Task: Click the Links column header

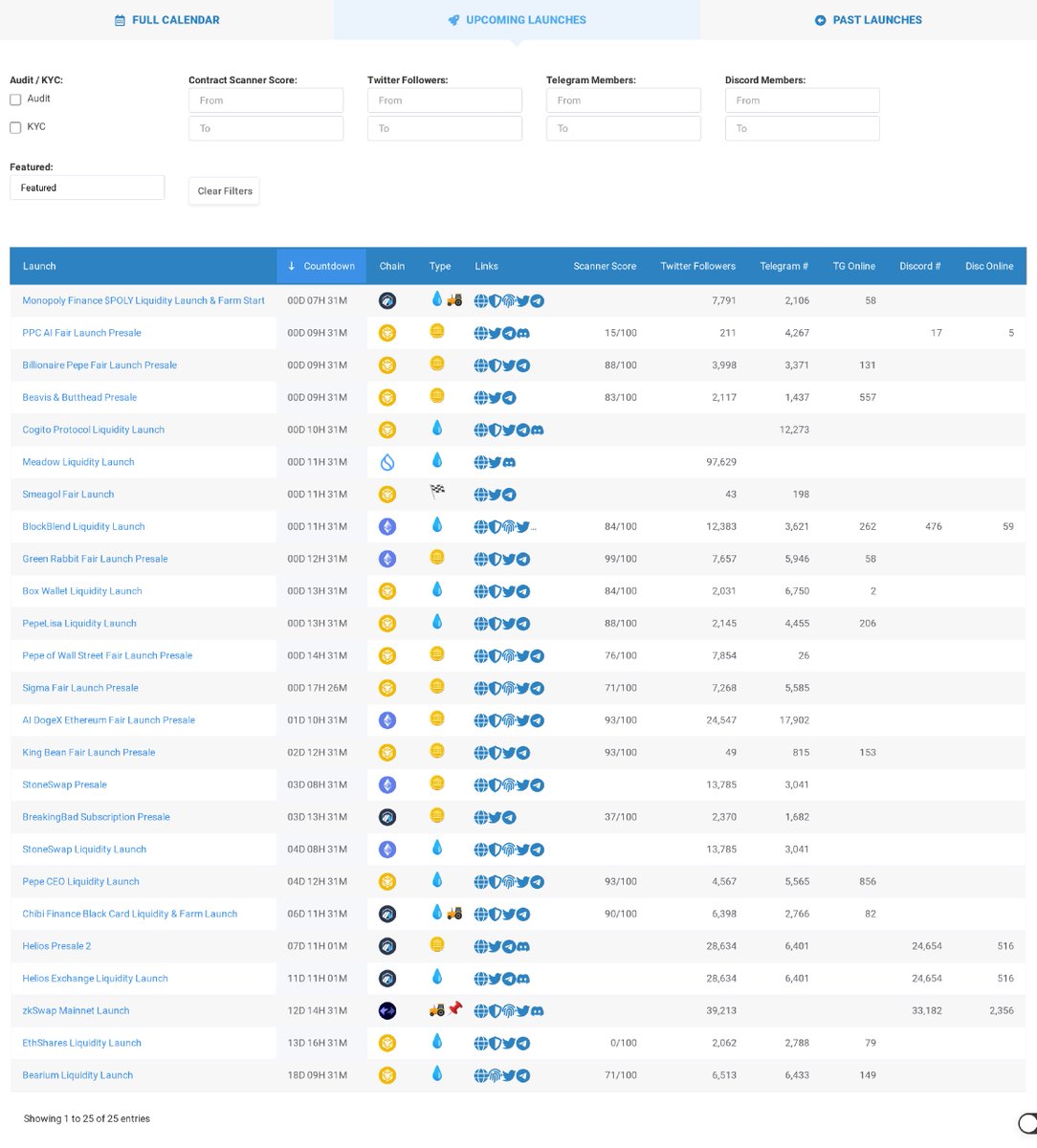Action: pos(486,266)
